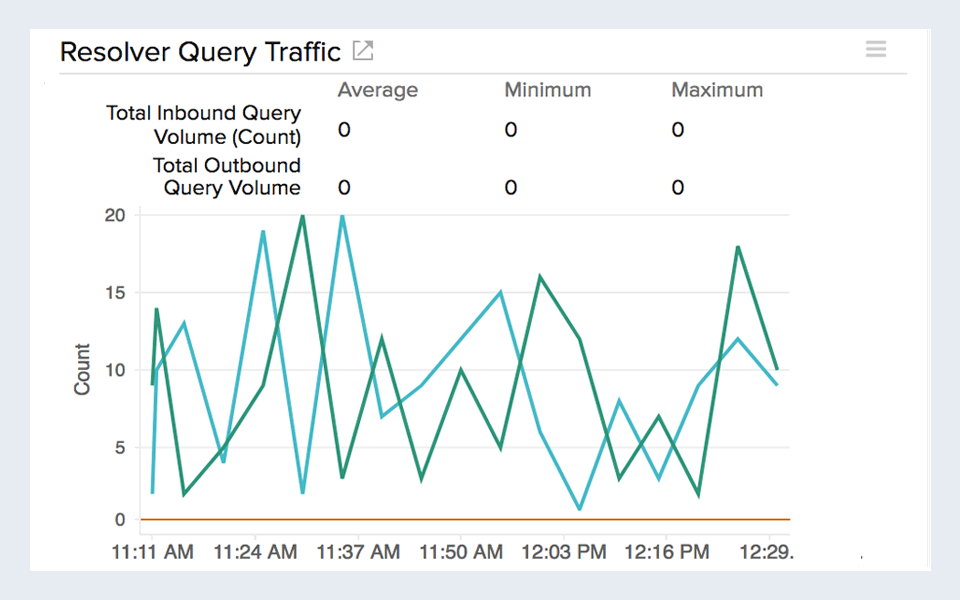Click the hamburger menu icon top right

coord(876,48)
